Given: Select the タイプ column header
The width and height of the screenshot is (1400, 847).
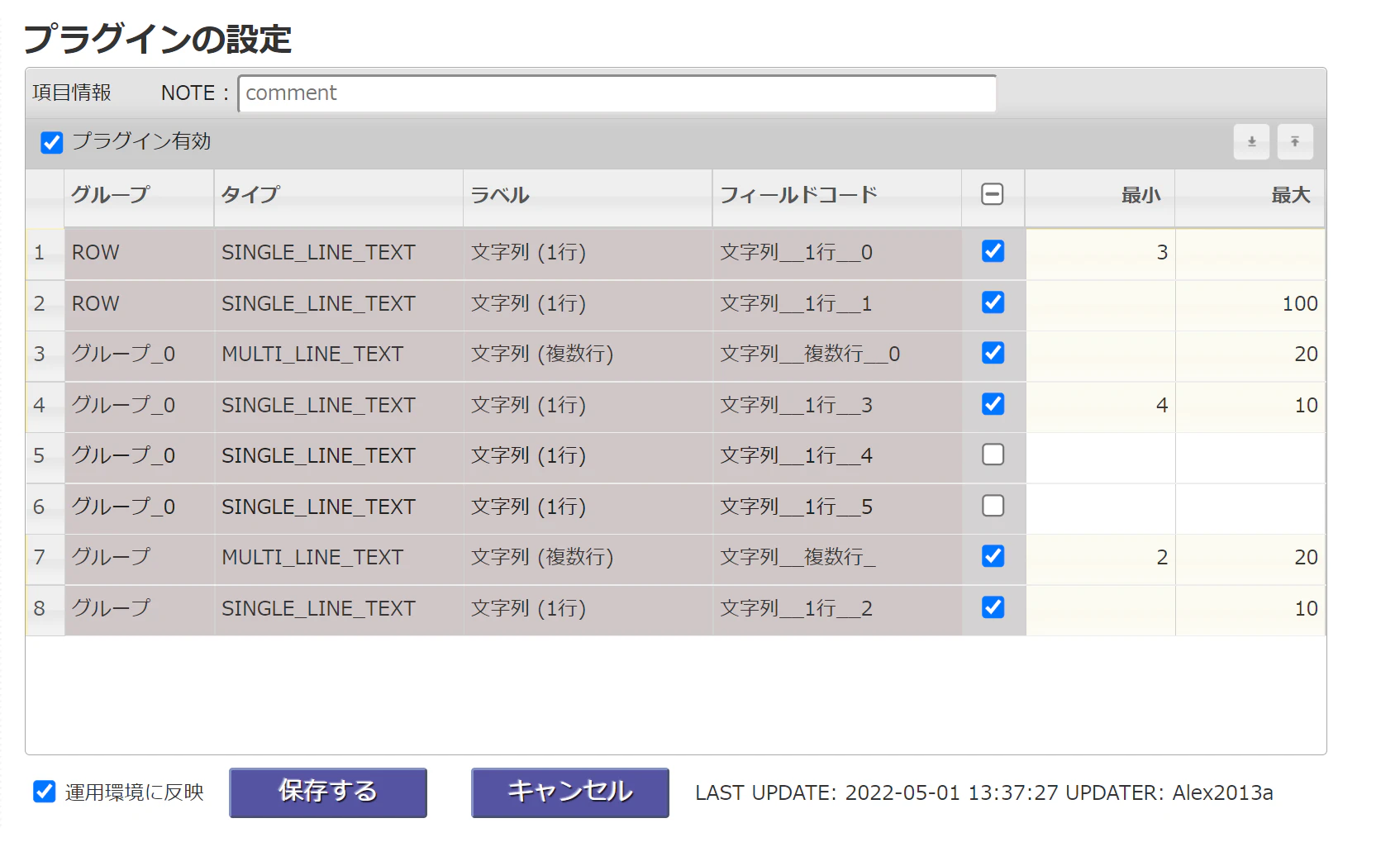Looking at the screenshot, I should tap(339, 198).
